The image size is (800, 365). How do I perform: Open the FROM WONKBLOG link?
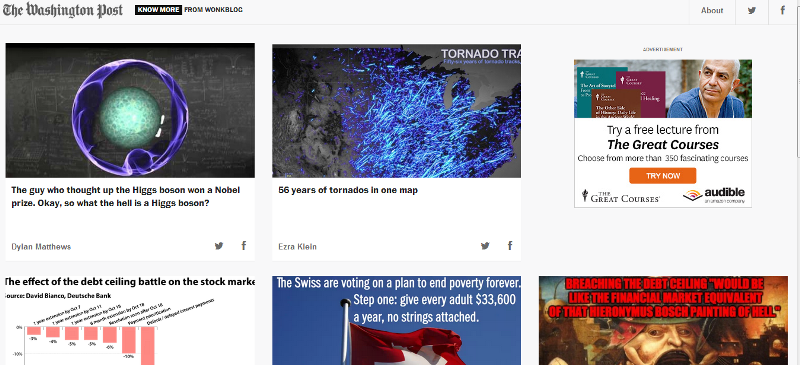click(213, 10)
